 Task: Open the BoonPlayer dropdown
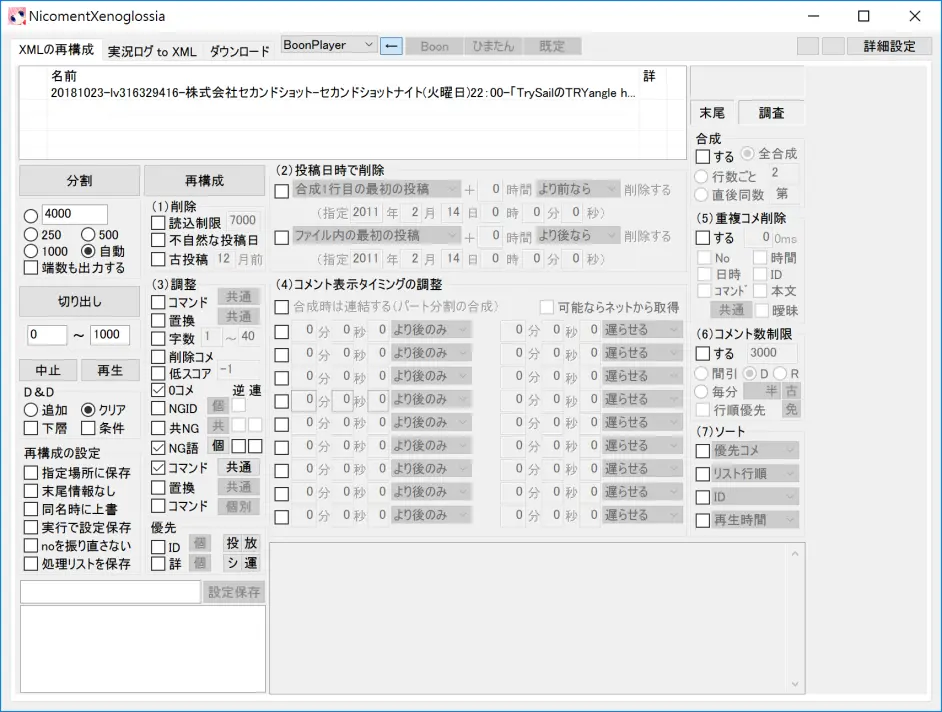tap(329, 45)
